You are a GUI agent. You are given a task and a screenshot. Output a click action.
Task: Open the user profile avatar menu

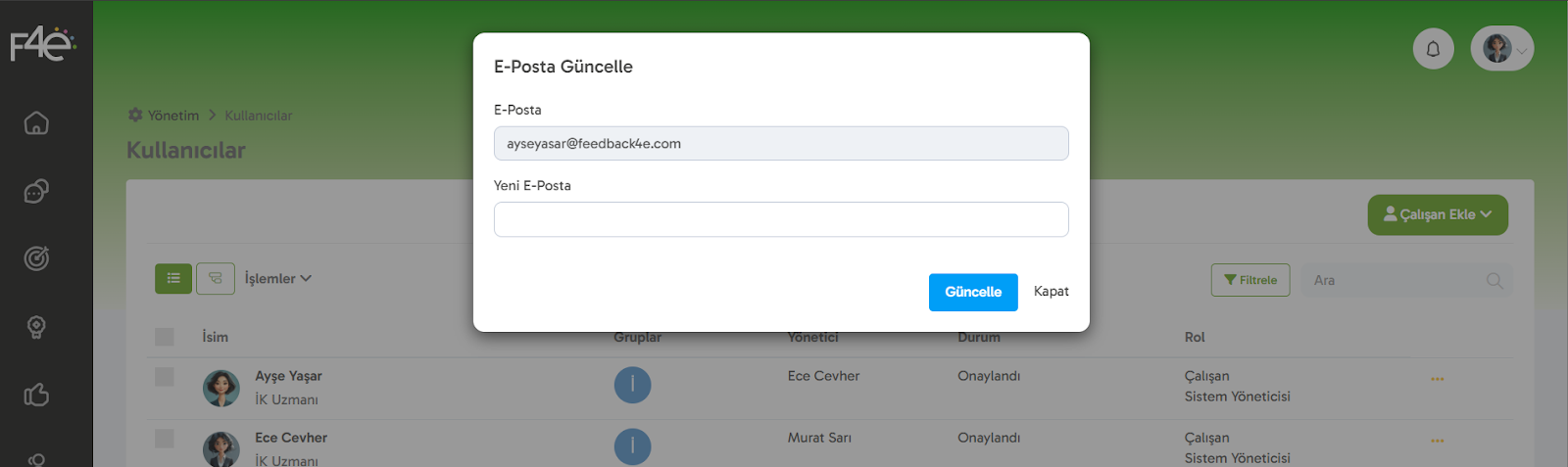pyautogui.click(x=1501, y=48)
